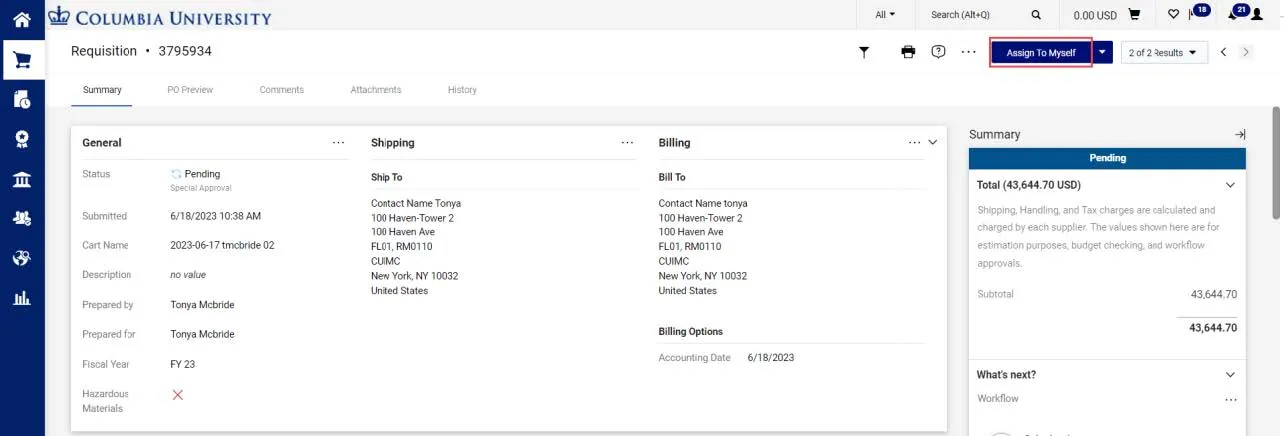1284x436 pixels.
Task: Open Shipping section ellipsis menu
Action: (627, 142)
